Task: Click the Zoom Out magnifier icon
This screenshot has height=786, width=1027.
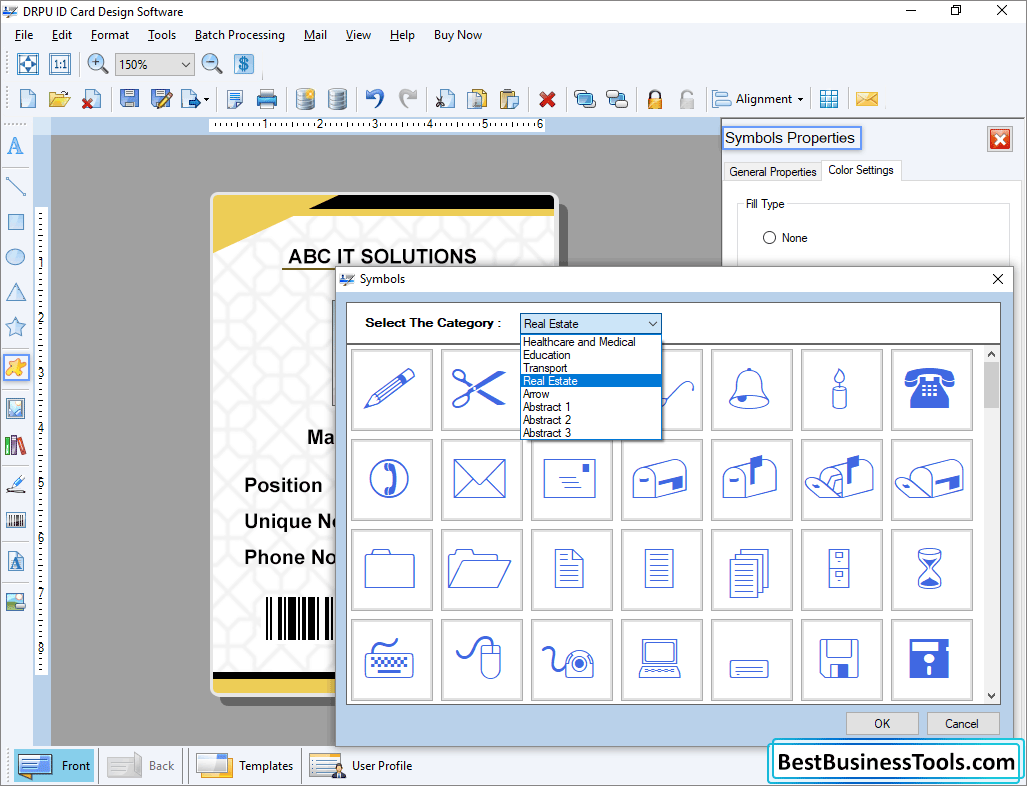Action: pyautogui.click(x=212, y=64)
